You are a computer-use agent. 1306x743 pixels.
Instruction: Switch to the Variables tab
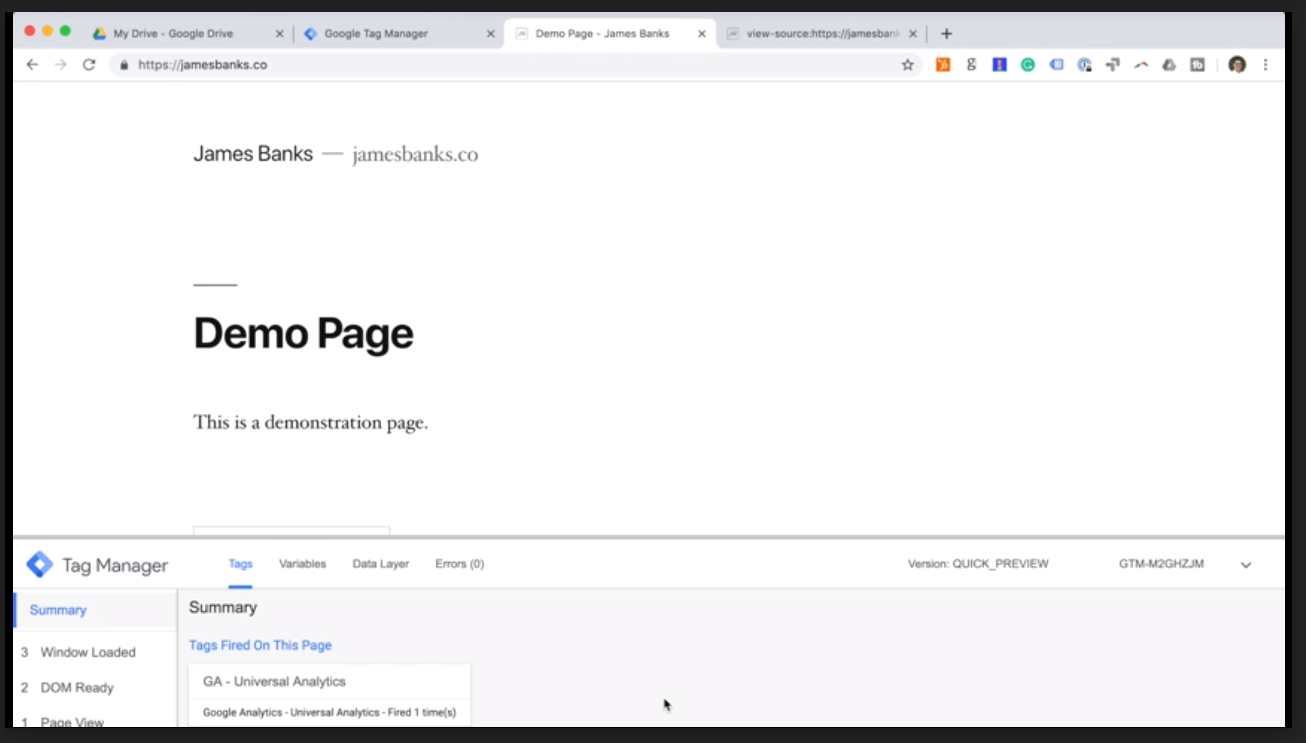[x=303, y=563]
